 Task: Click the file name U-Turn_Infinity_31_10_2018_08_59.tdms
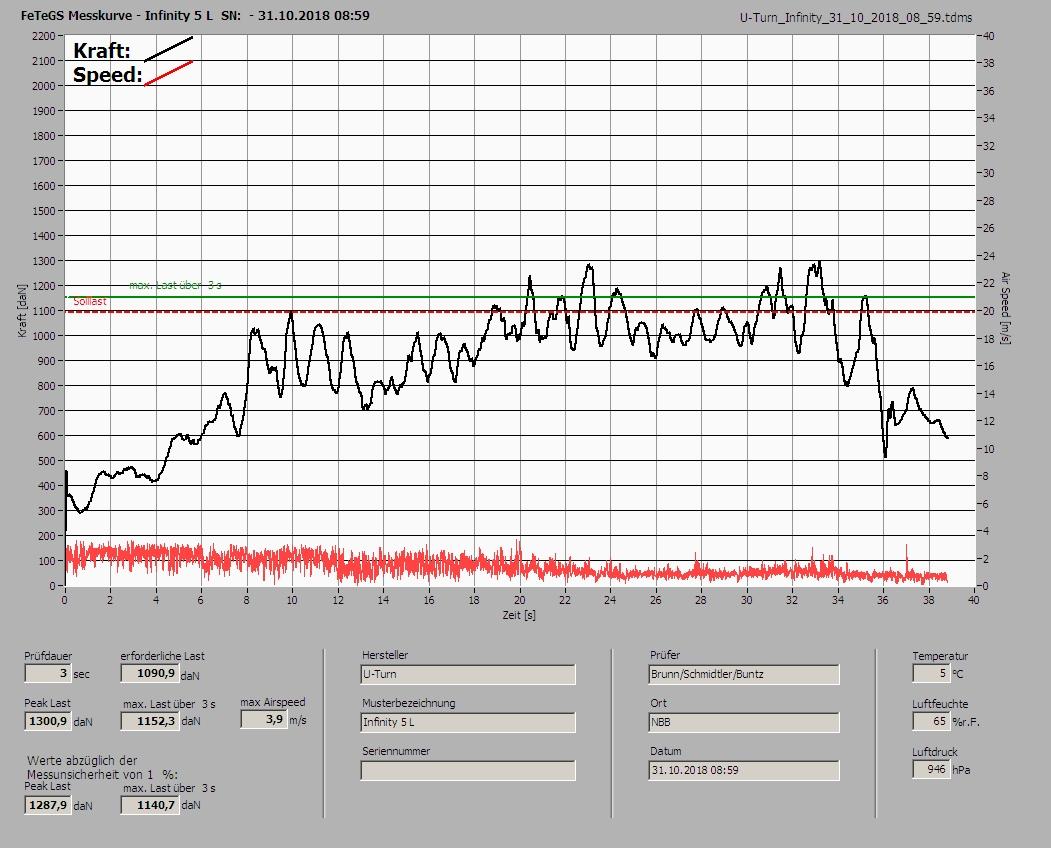point(856,18)
